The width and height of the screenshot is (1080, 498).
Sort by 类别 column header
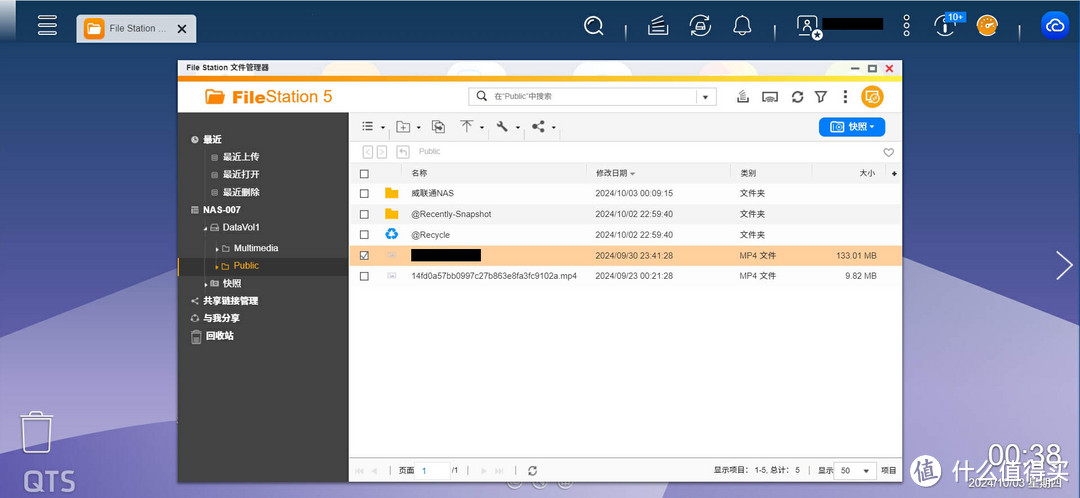point(748,174)
